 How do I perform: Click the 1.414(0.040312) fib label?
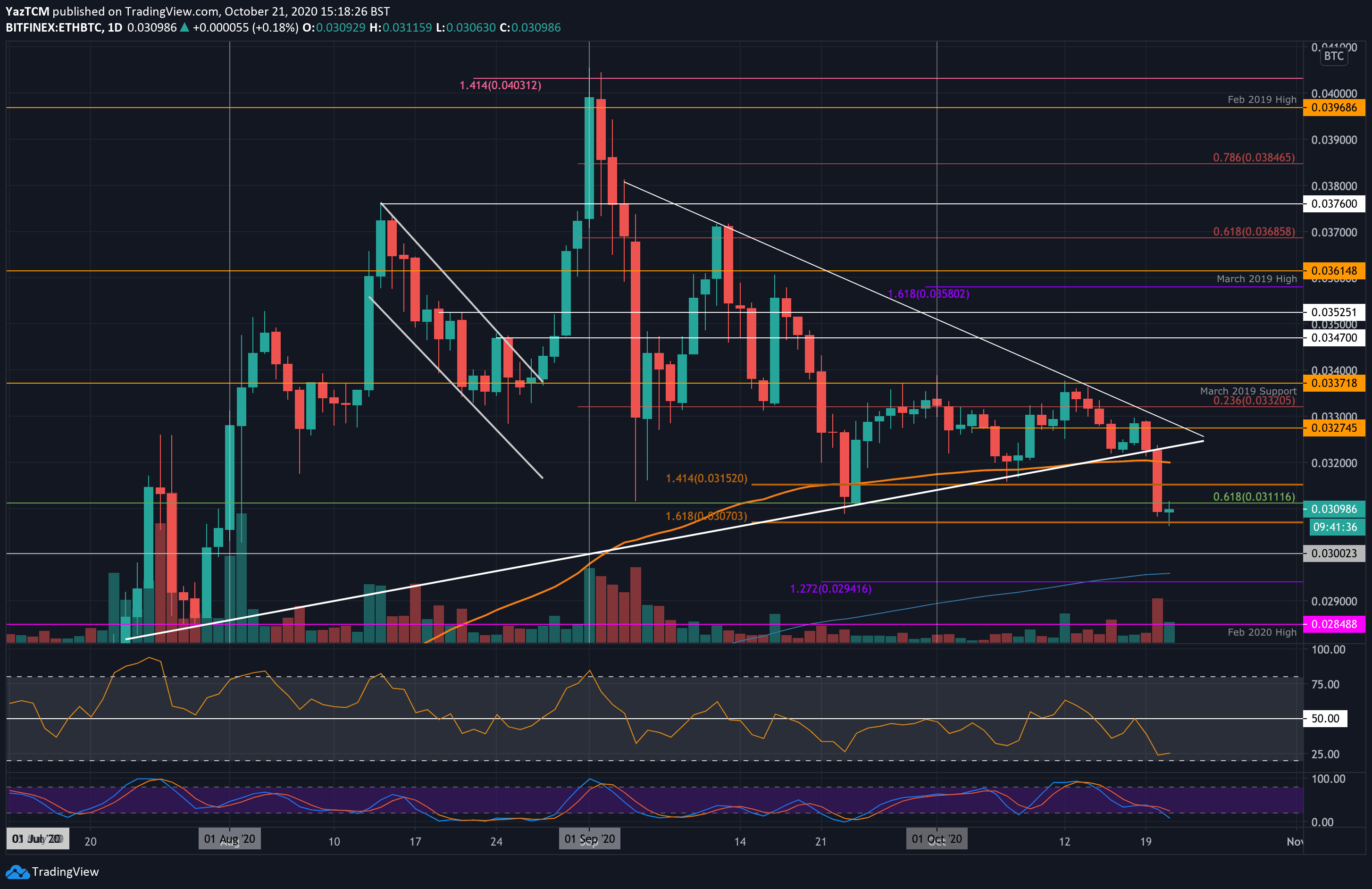[500, 85]
